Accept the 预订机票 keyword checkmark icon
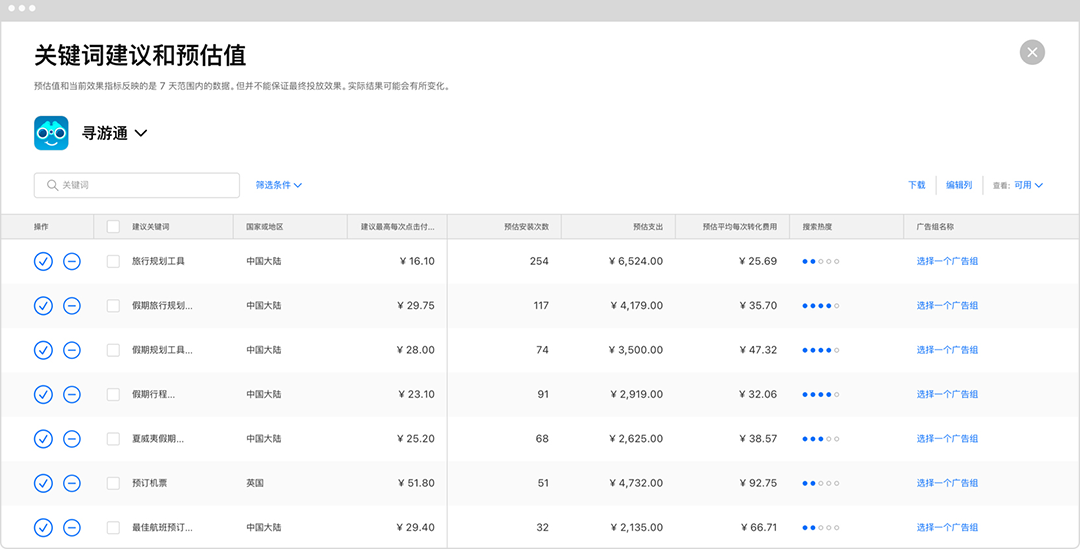Viewport: 1080px width, 556px height. pos(43,483)
